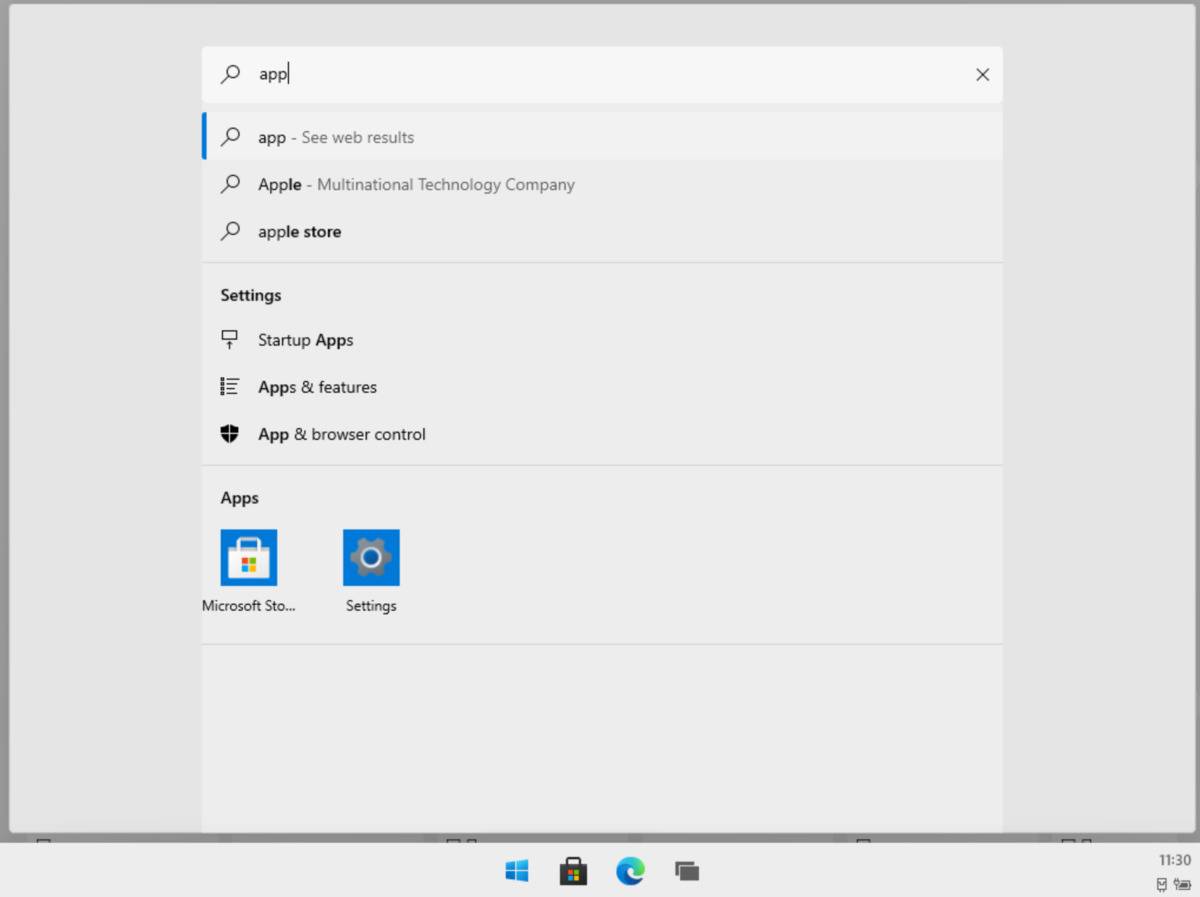Click the App & browser control shield icon

[x=230, y=434]
